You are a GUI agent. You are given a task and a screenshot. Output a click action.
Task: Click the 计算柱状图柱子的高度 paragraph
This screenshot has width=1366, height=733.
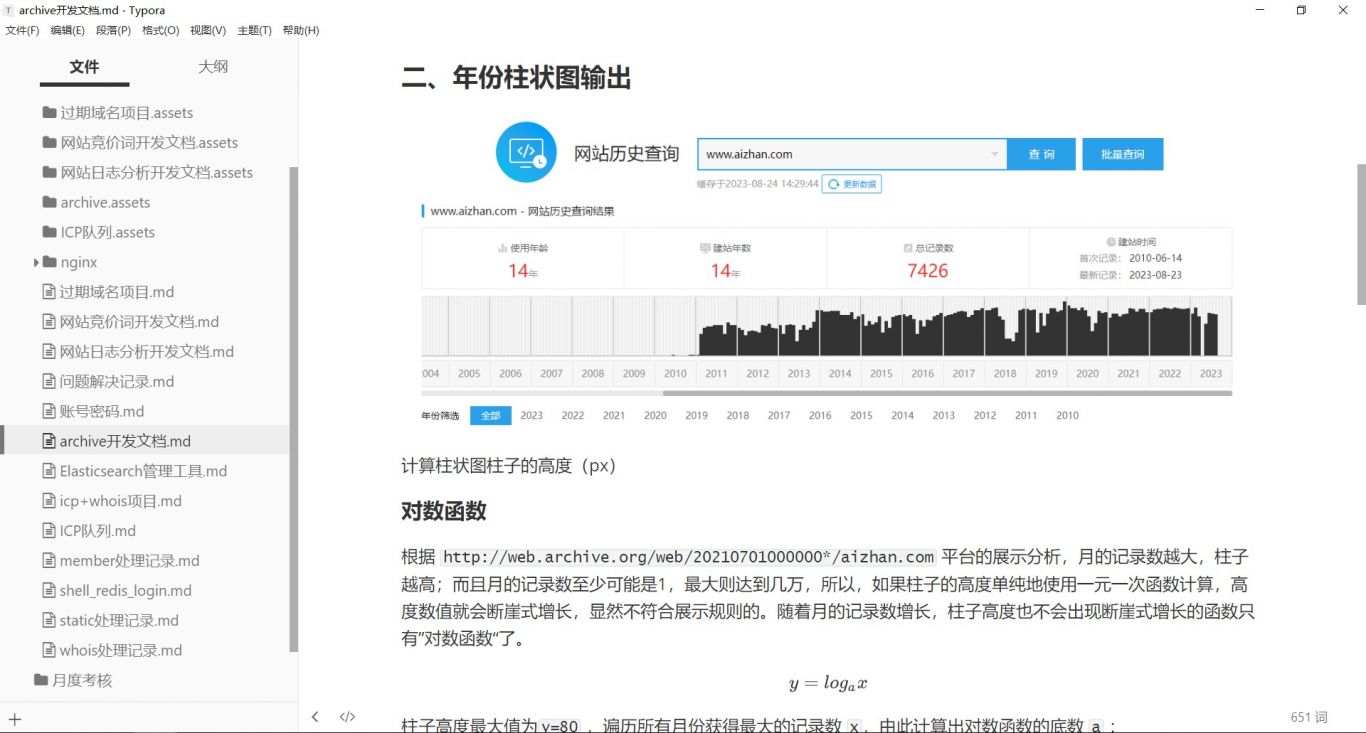[510, 466]
